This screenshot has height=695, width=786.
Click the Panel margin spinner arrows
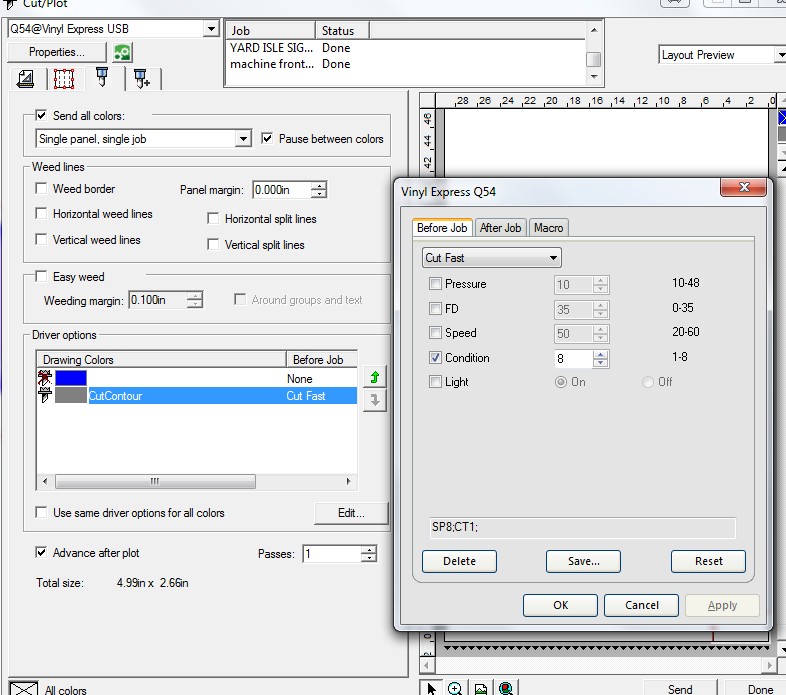click(x=319, y=190)
